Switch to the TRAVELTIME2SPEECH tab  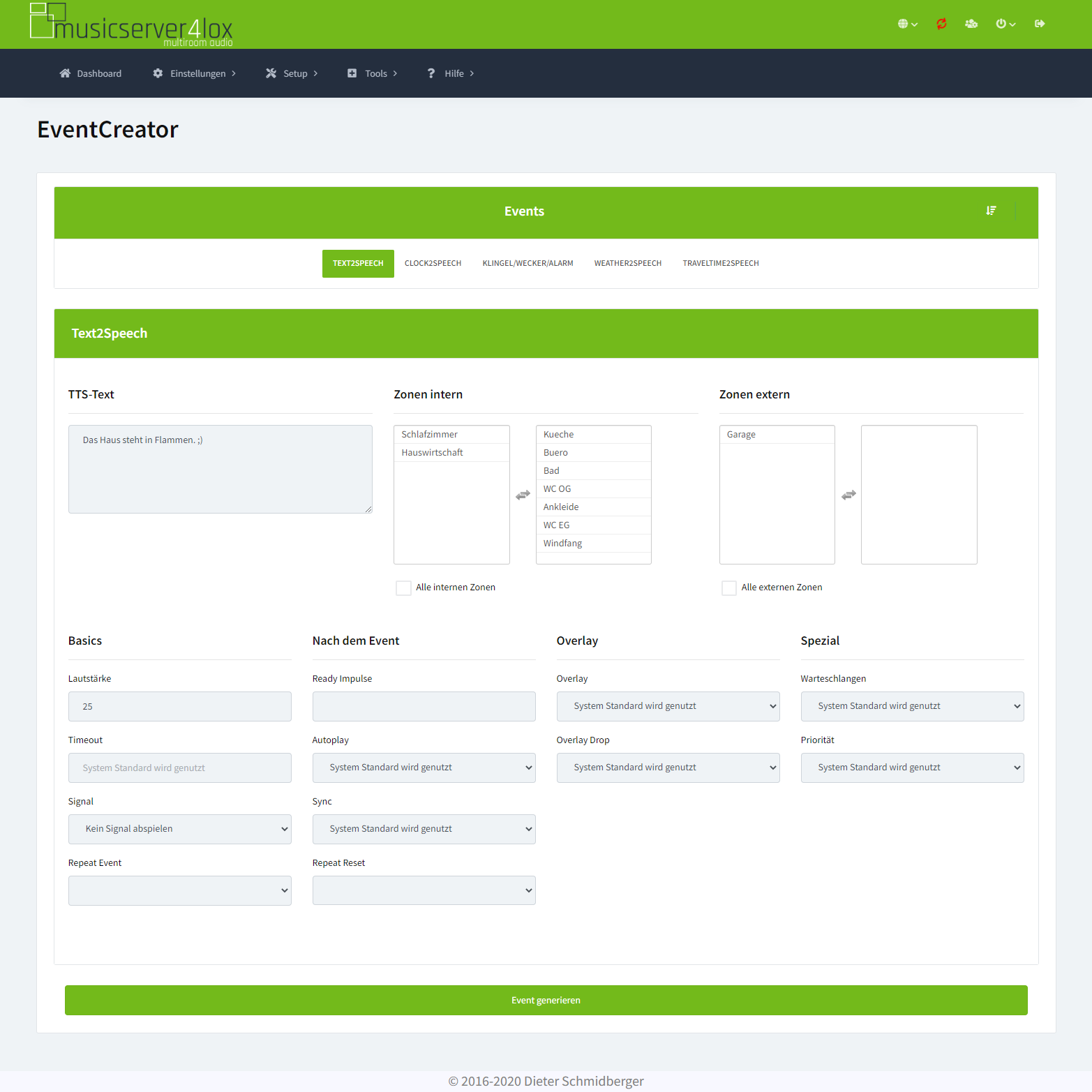coord(721,264)
